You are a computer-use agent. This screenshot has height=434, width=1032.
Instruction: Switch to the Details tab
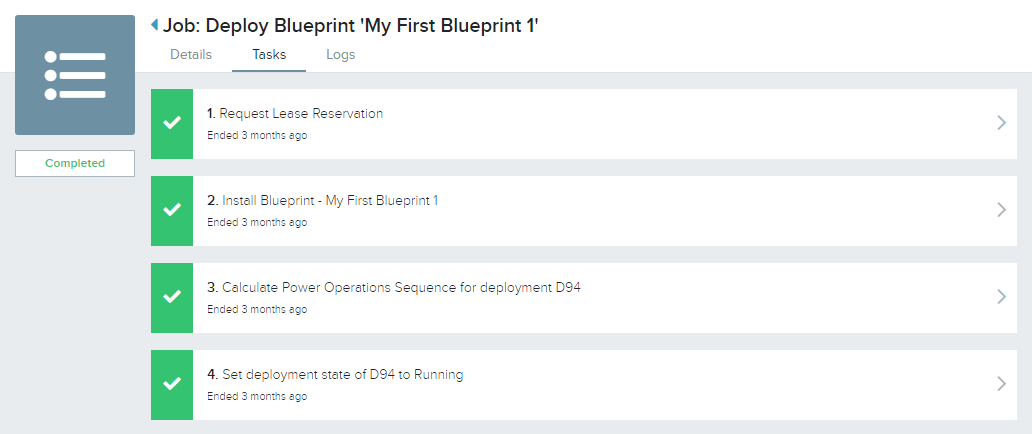click(x=191, y=55)
